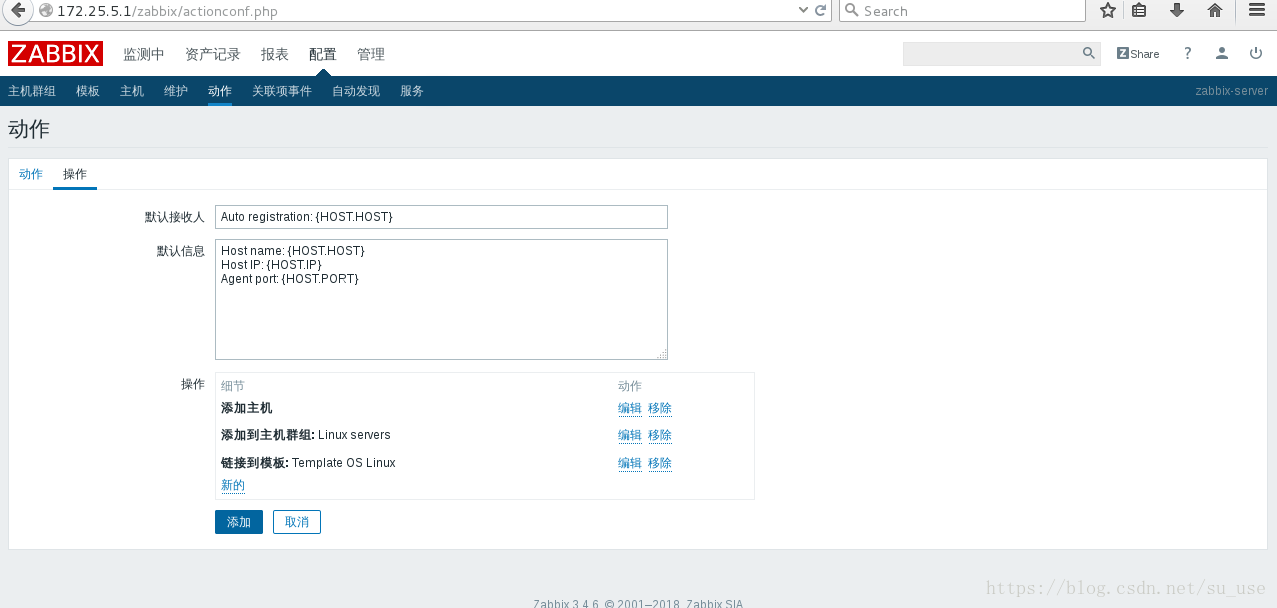Click the browser back arrow button
1277x608 pixels.
point(17,11)
